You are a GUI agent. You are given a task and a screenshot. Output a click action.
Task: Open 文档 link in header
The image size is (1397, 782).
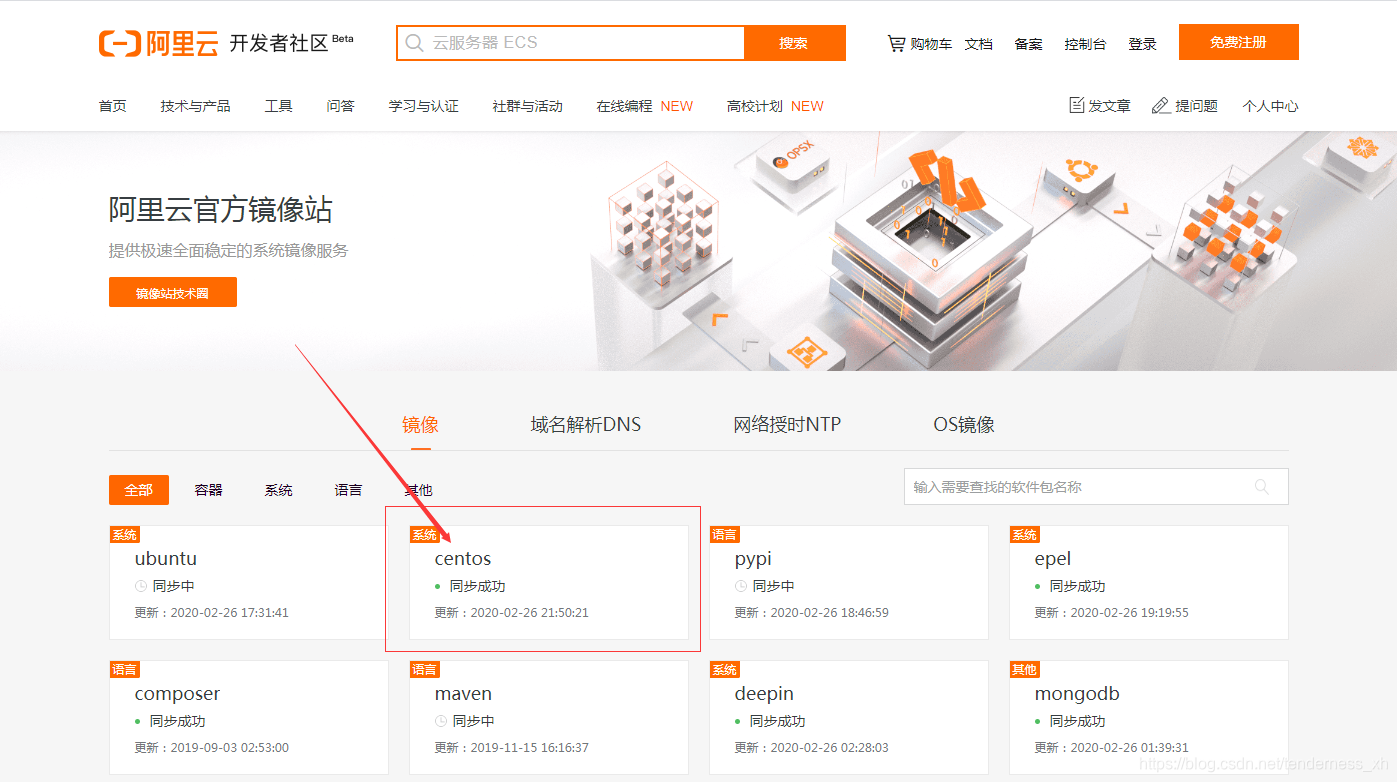[x=979, y=44]
